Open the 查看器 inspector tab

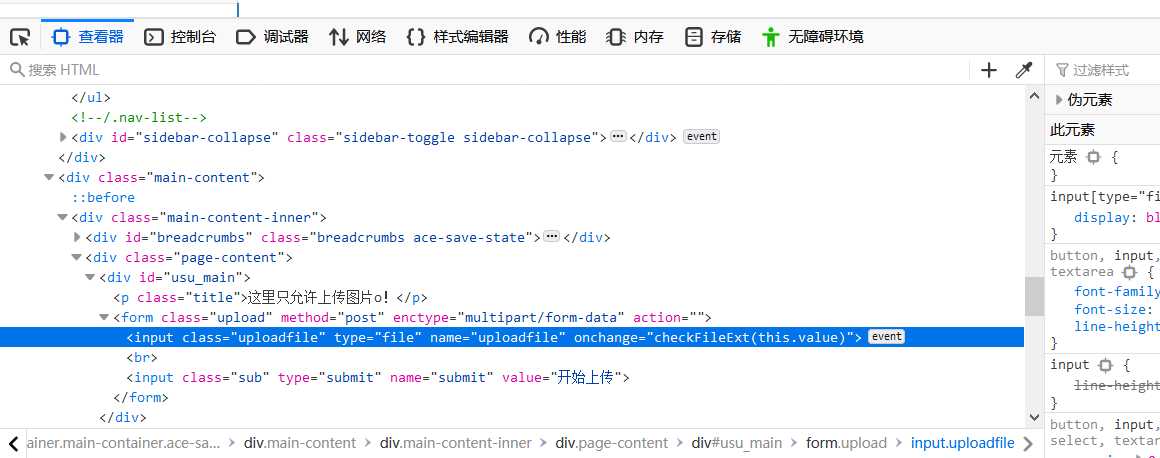click(x=88, y=36)
